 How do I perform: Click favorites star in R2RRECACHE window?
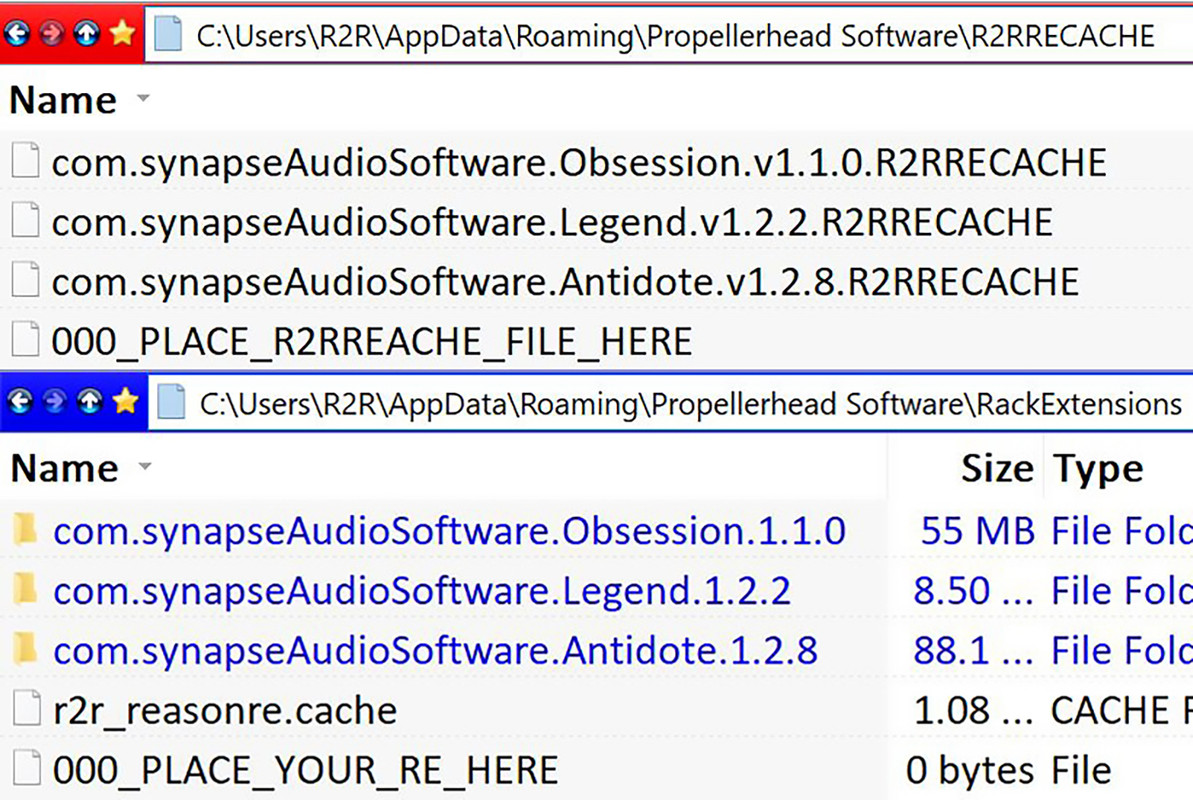tap(122, 33)
